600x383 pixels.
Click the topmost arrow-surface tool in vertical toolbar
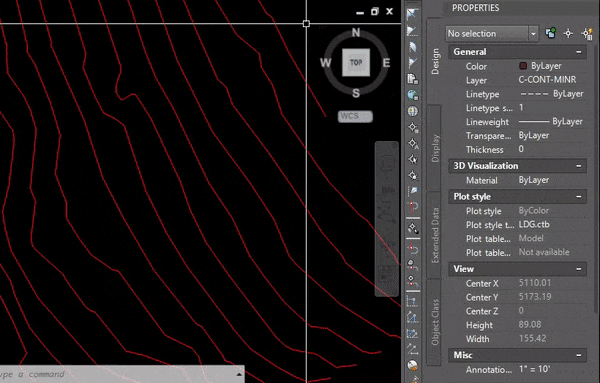click(412, 14)
